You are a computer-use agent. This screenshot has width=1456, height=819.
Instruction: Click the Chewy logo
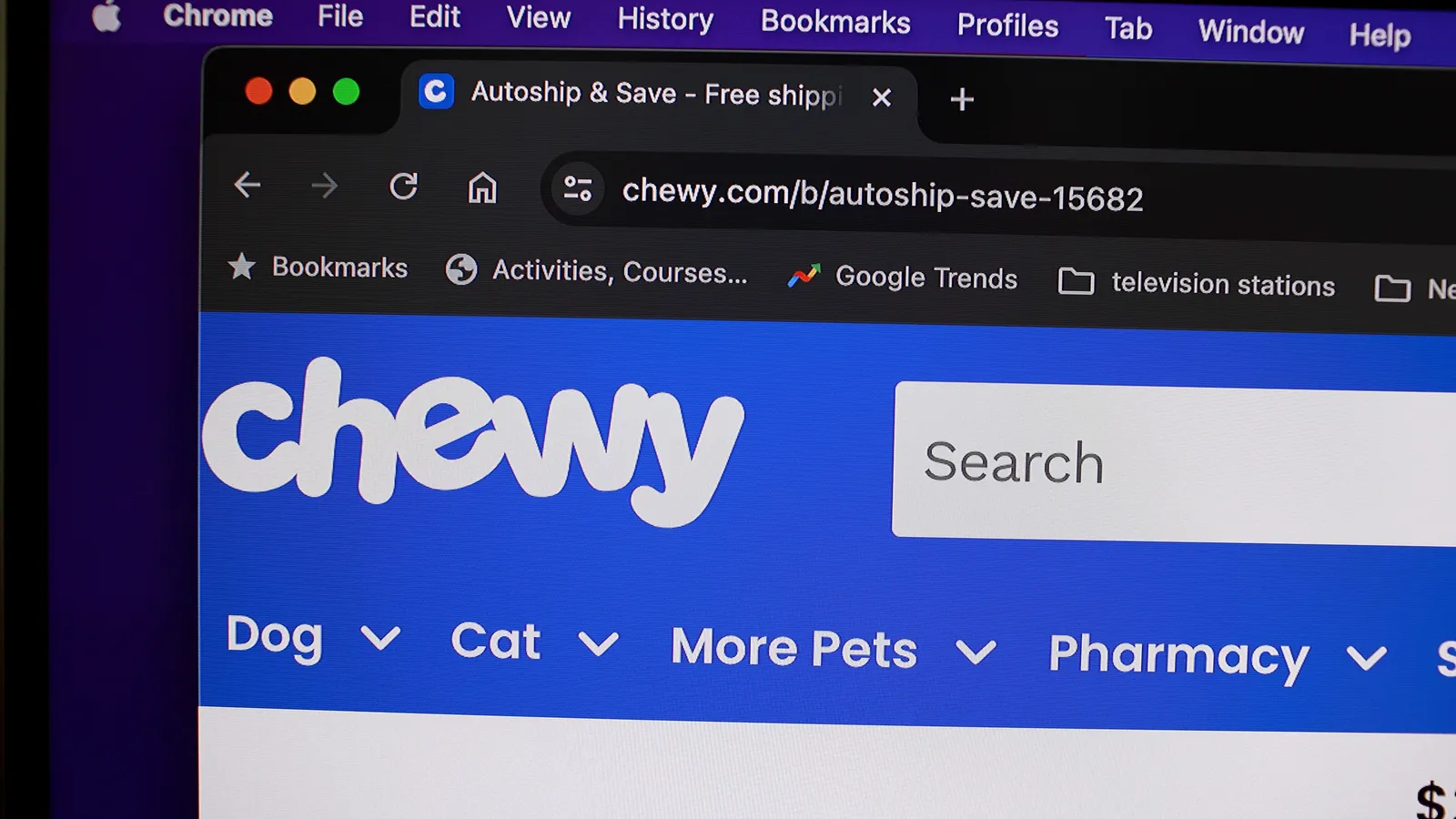pos(471,442)
